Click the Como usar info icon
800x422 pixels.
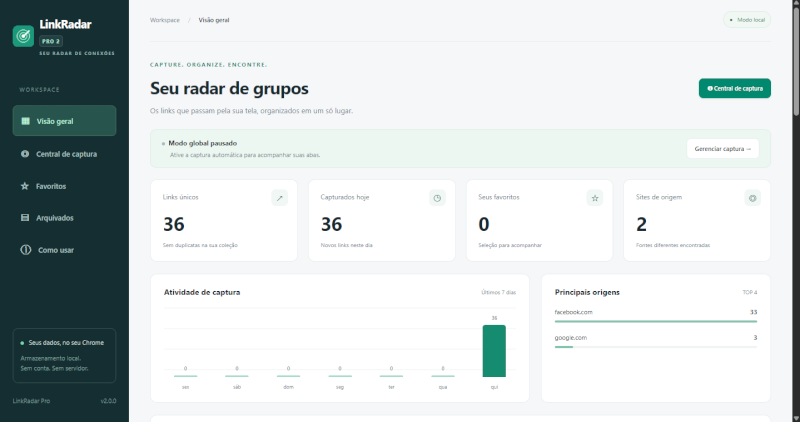[x=26, y=250]
